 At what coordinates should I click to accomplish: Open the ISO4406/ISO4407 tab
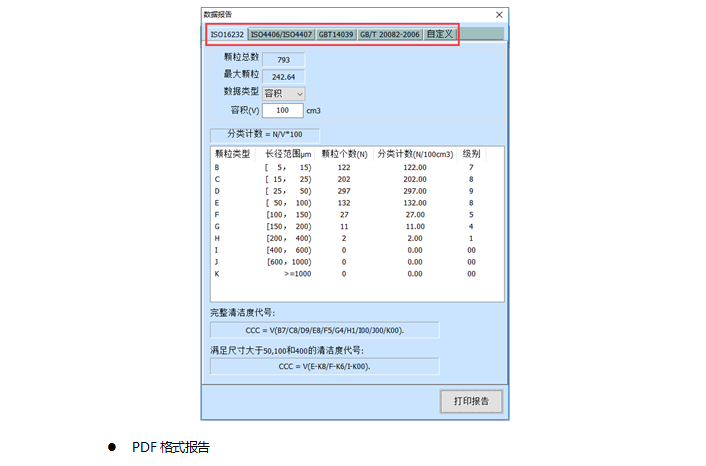(281, 34)
